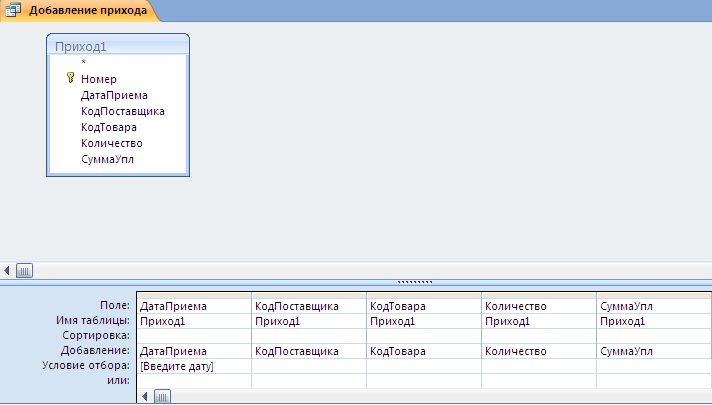
Task: Select the Номер field in the Приход1 table
Action: tap(99, 79)
